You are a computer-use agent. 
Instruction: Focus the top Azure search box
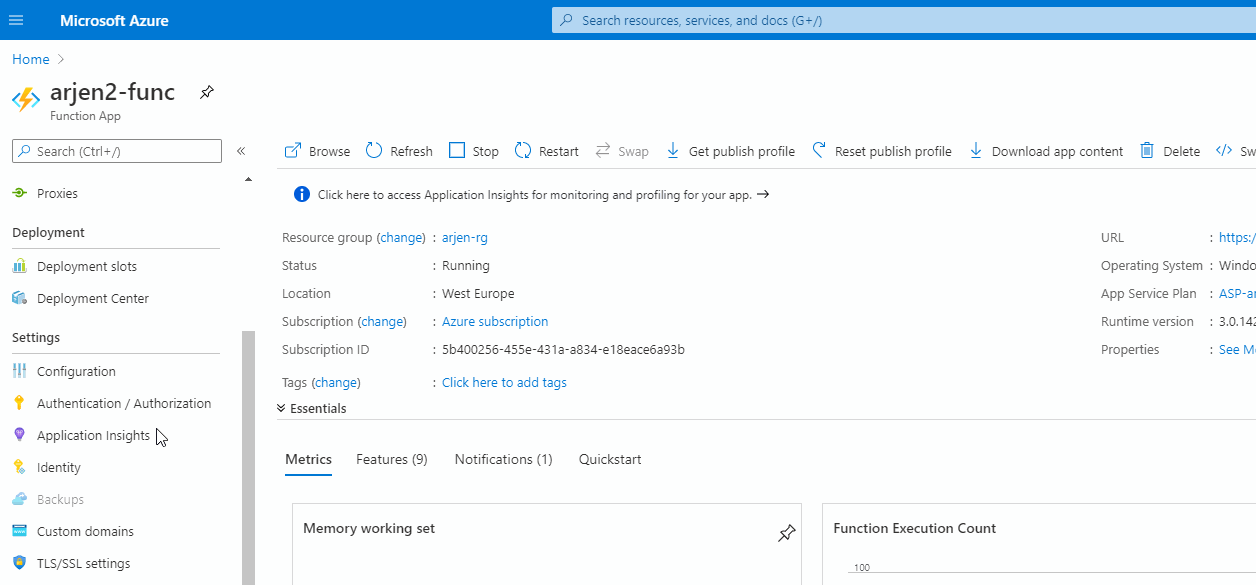click(900, 20)
